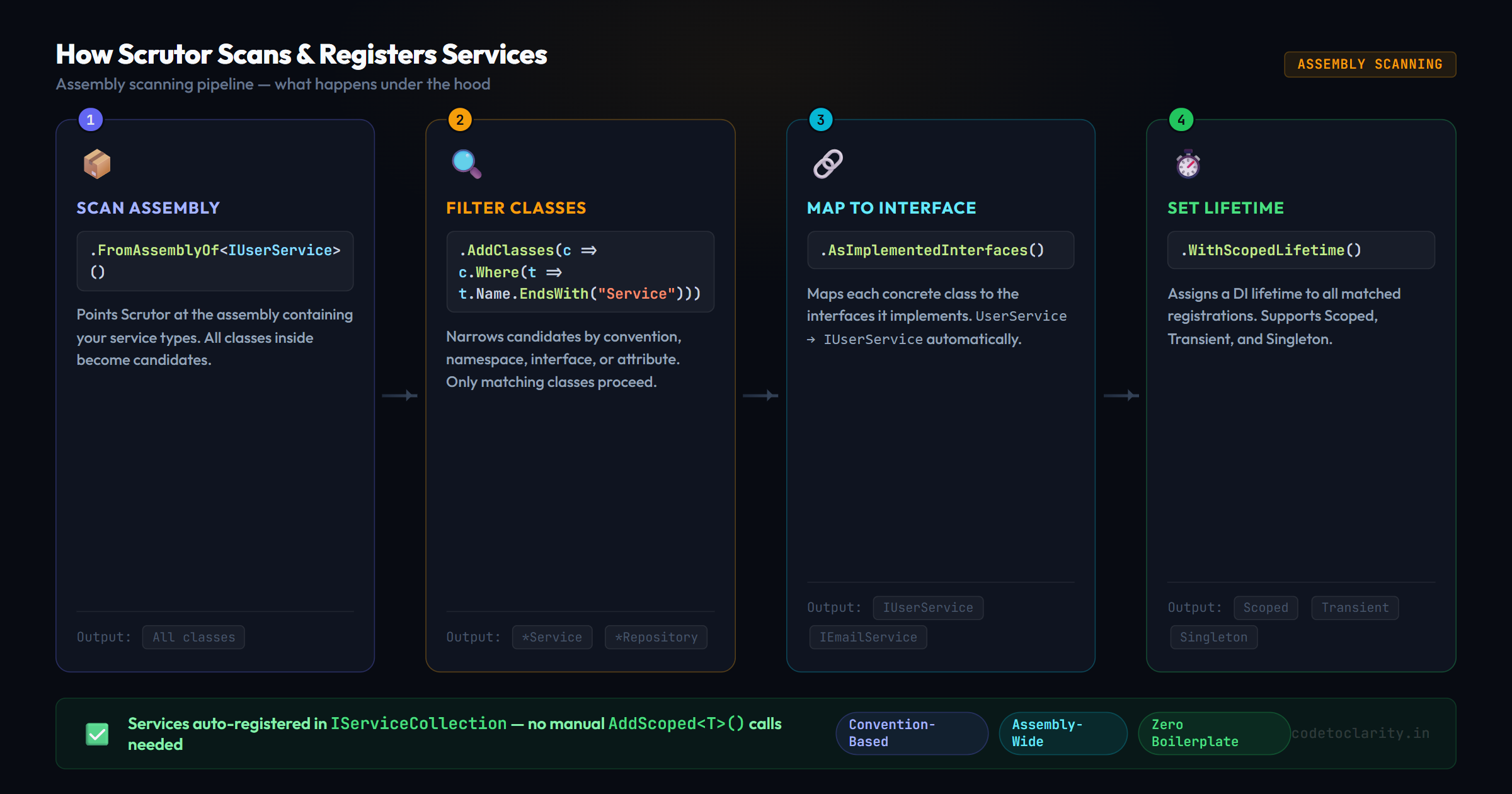Open the ASSEMBLY SCANNING badge
1512x794 pixels.
(1370, 64)
